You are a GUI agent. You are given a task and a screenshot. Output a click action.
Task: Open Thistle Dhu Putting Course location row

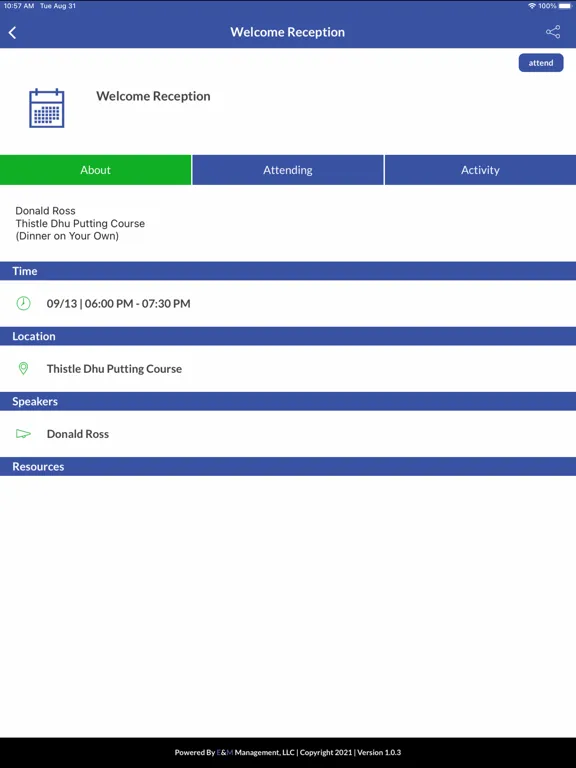coord(288,369)
